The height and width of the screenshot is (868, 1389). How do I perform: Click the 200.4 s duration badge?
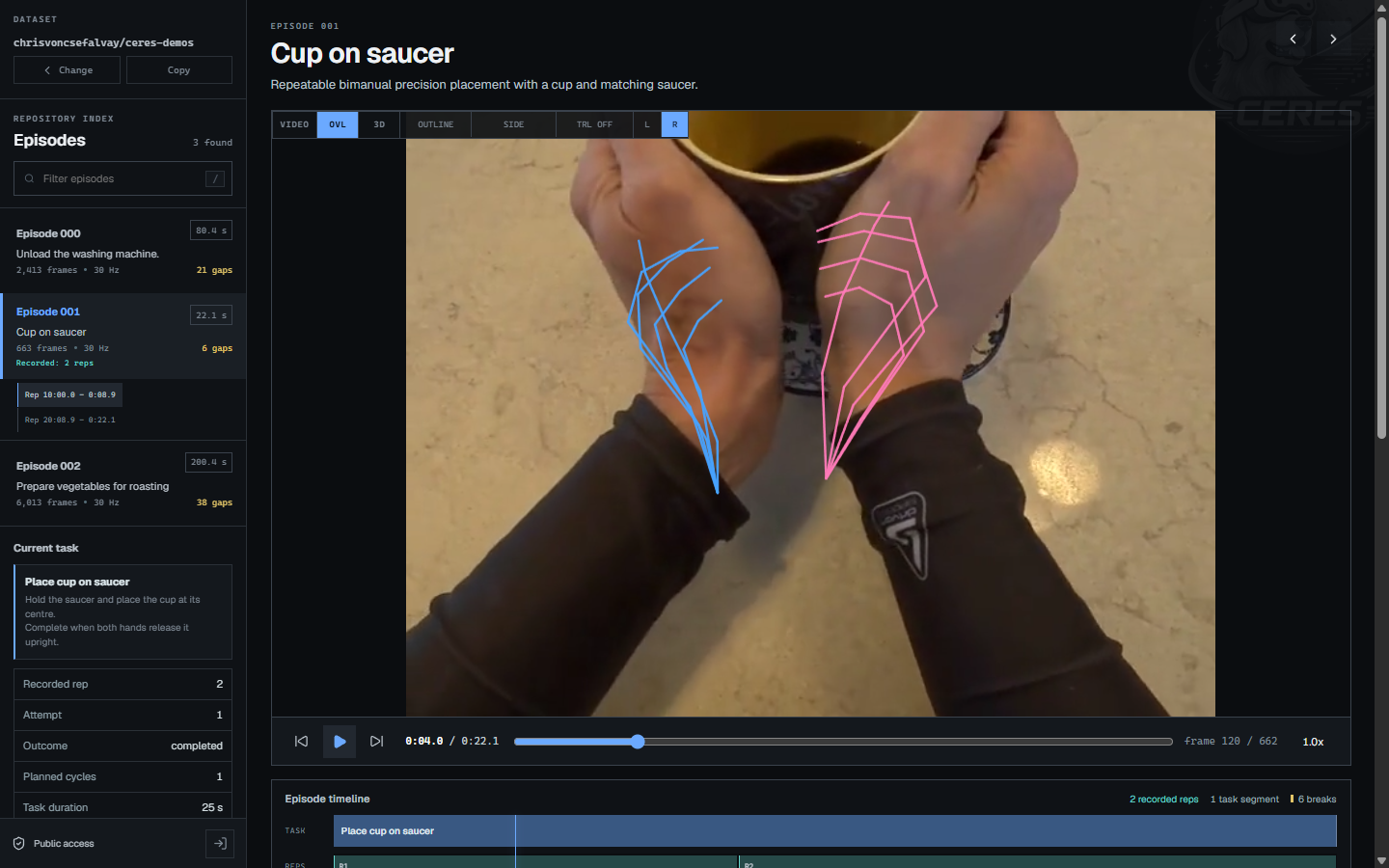click(x=208, y=462)
